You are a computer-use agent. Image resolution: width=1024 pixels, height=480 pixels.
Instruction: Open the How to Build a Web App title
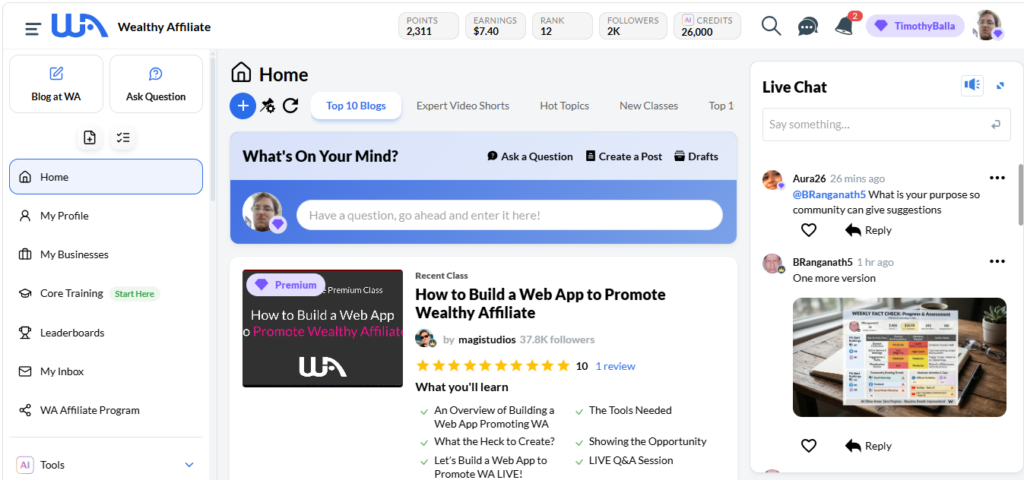coord(540,304)
